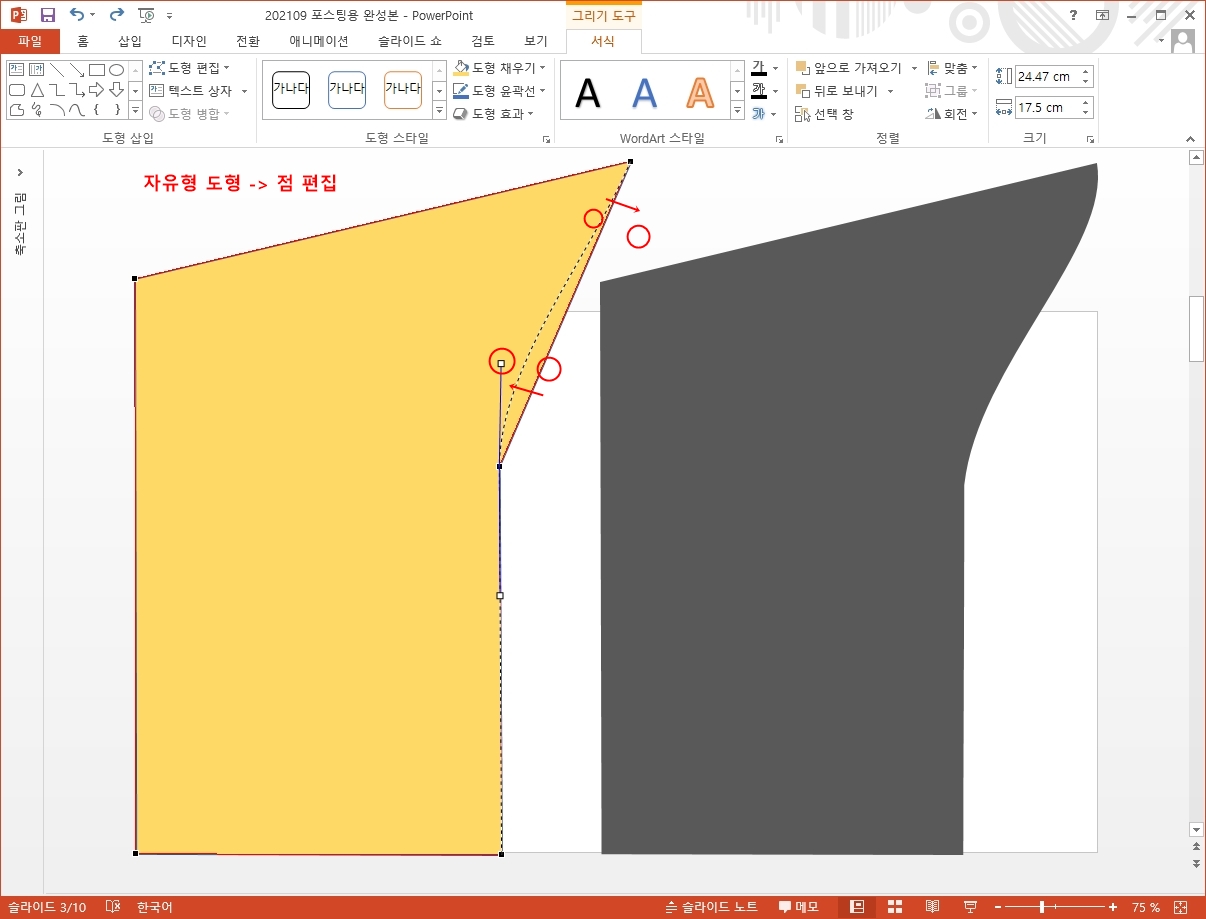Viewport: 1206px width, 919px height.
Task: Apply the black outline shape style
Action: [x=291, y=90]
